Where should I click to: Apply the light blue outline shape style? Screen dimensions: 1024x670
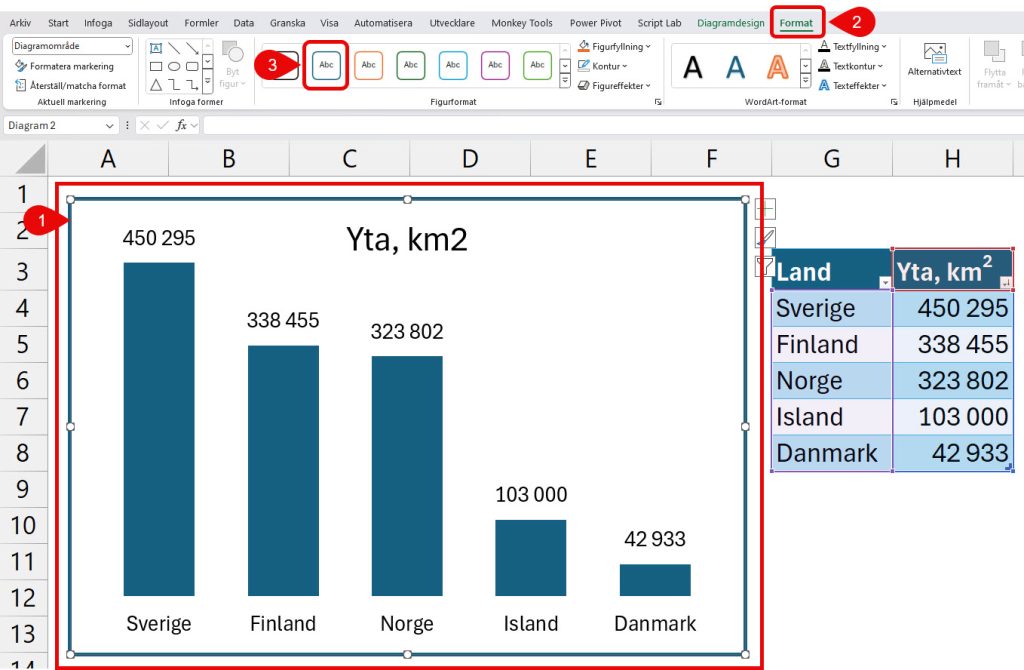[x=453, y=65]
